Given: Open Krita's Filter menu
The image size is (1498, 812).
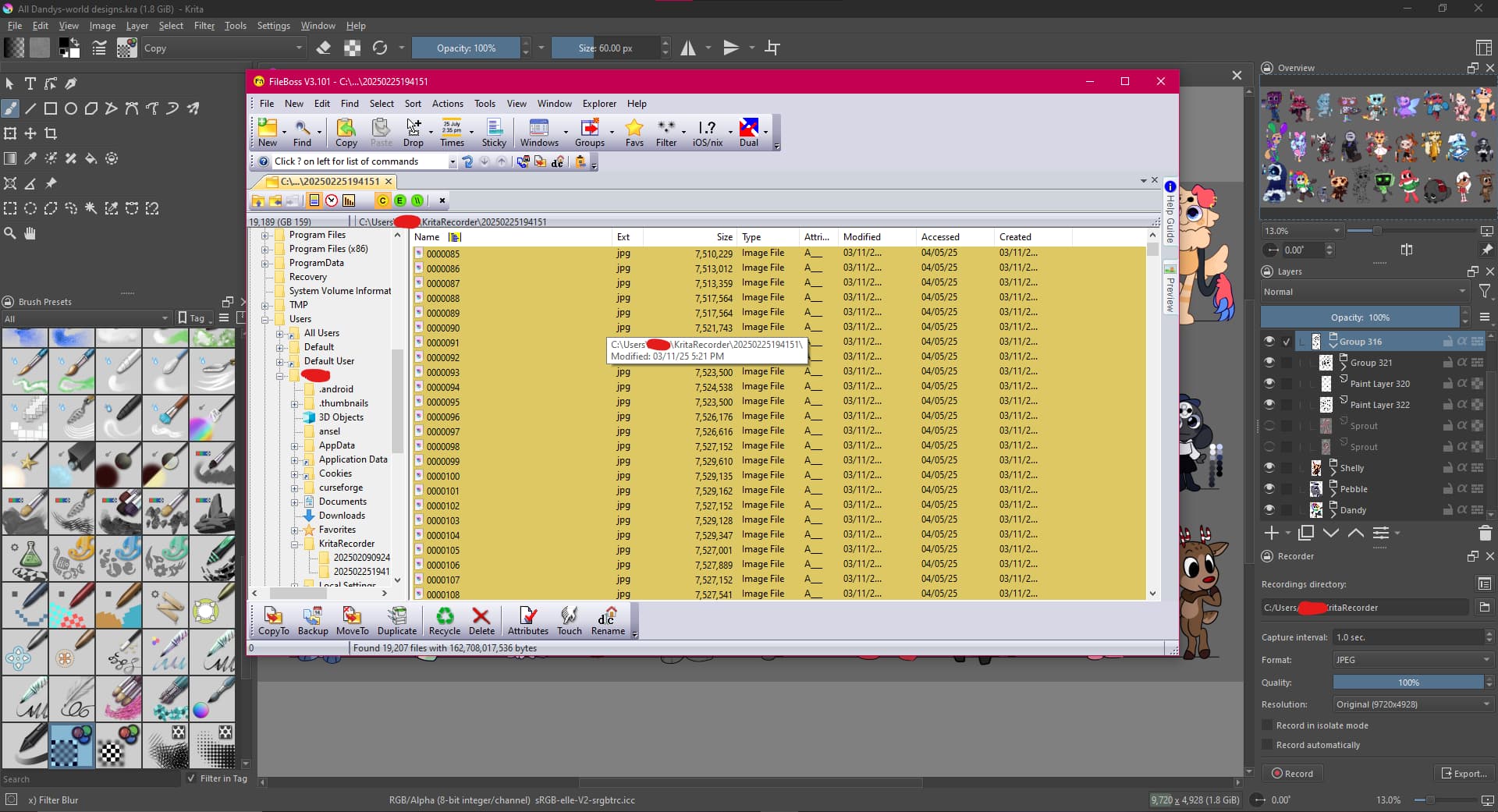Looking at the screenshot, I should tap(204, 26).
